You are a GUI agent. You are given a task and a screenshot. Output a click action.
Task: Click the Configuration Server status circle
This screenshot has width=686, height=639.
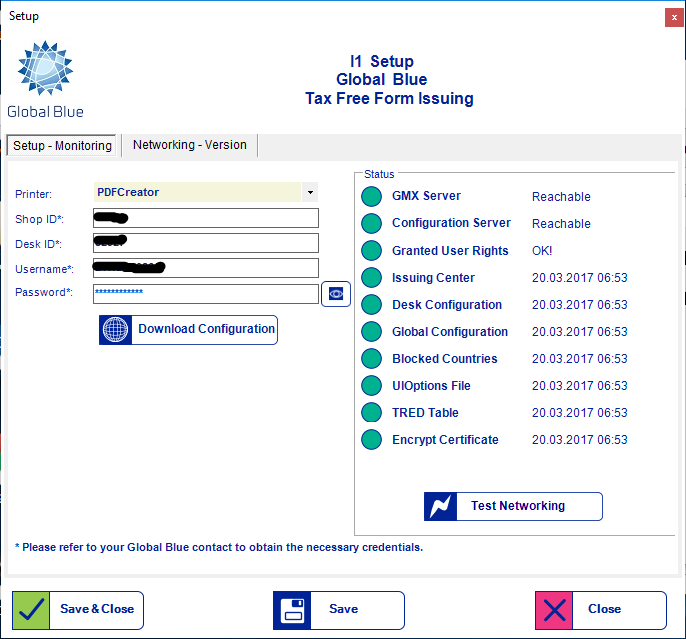[x=372, y=224]
